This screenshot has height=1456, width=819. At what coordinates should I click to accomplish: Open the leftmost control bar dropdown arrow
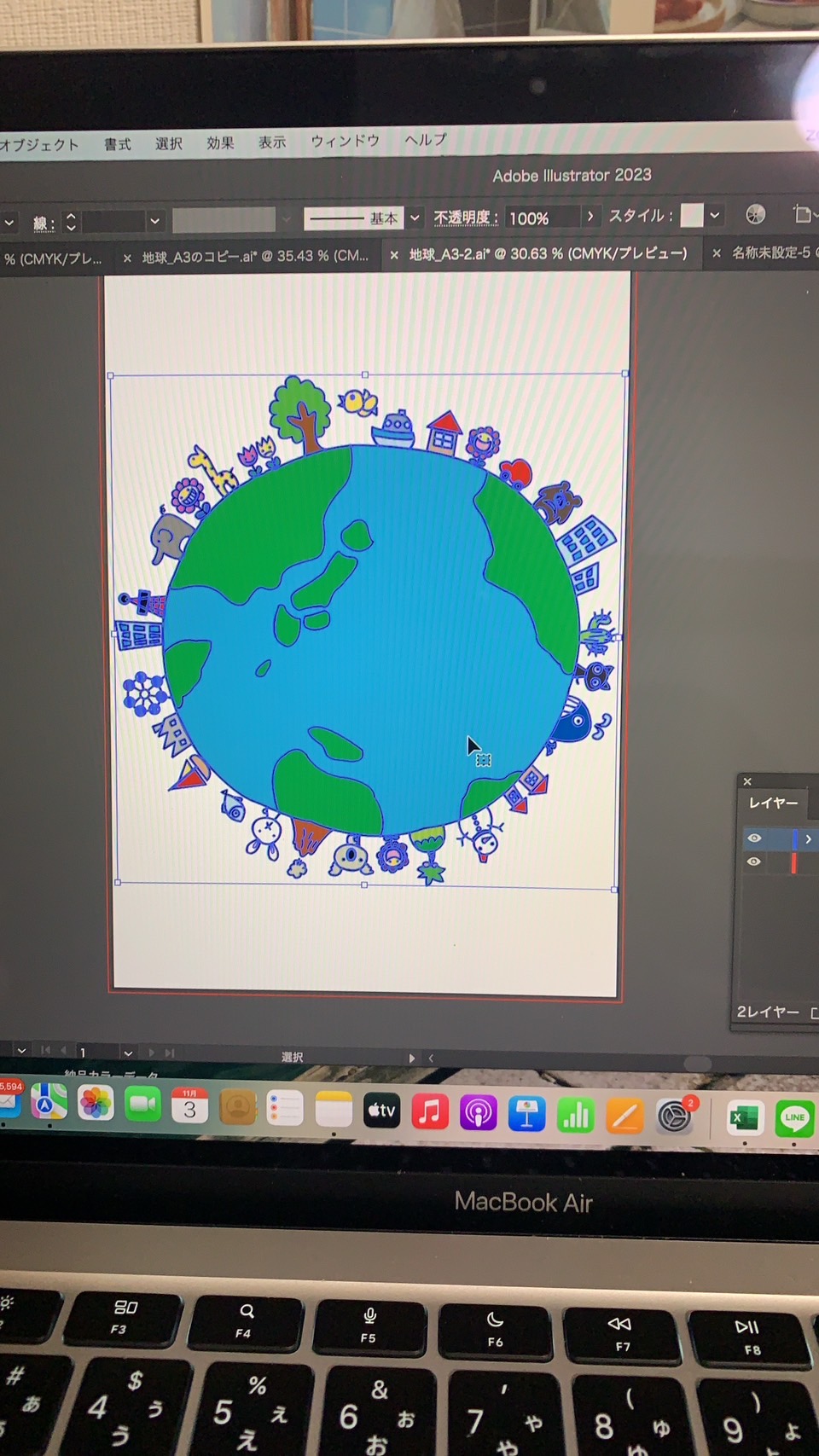pyautogui.click(x=9, y=223)
